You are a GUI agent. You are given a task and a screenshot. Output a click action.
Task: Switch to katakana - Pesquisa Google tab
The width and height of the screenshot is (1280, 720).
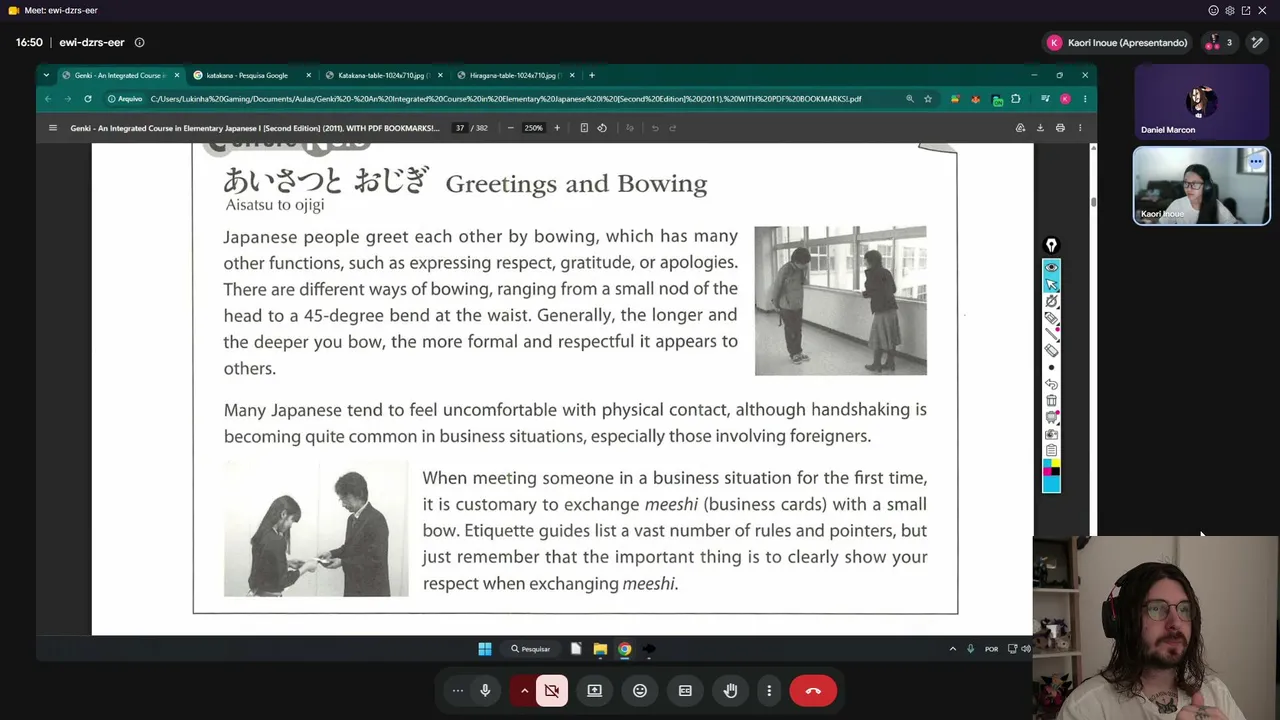click(x=252, y=75)
